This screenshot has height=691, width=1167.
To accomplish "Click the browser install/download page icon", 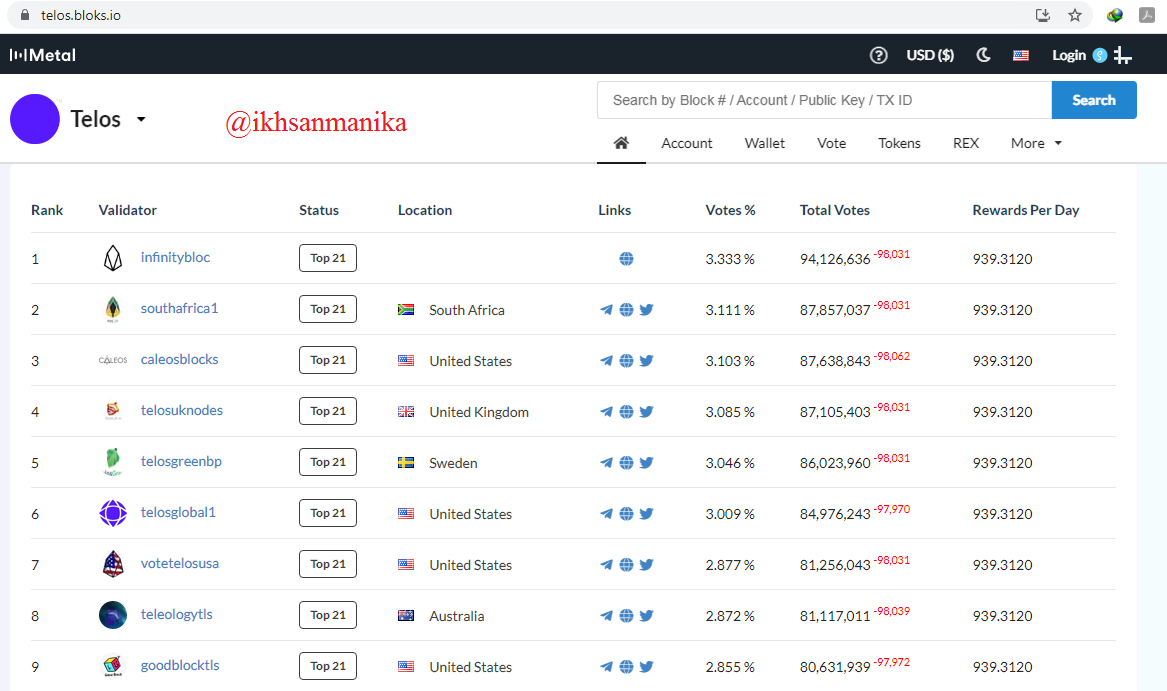I will click(1043, 15).
